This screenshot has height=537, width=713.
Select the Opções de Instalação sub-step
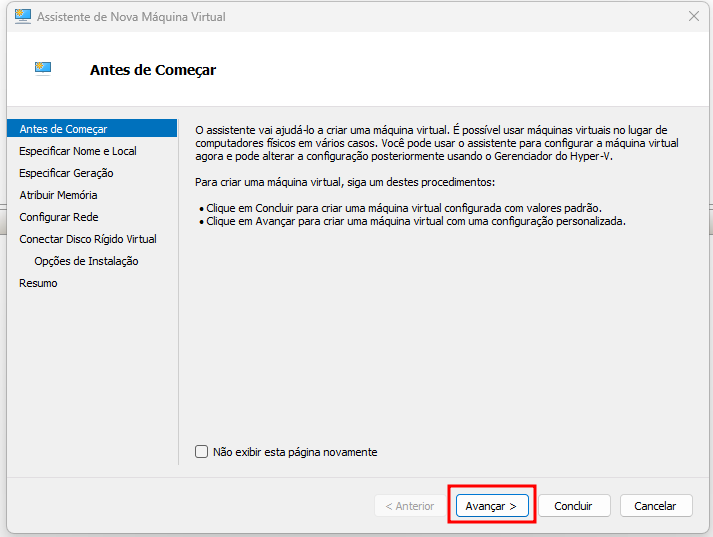(x=86, y=261)
